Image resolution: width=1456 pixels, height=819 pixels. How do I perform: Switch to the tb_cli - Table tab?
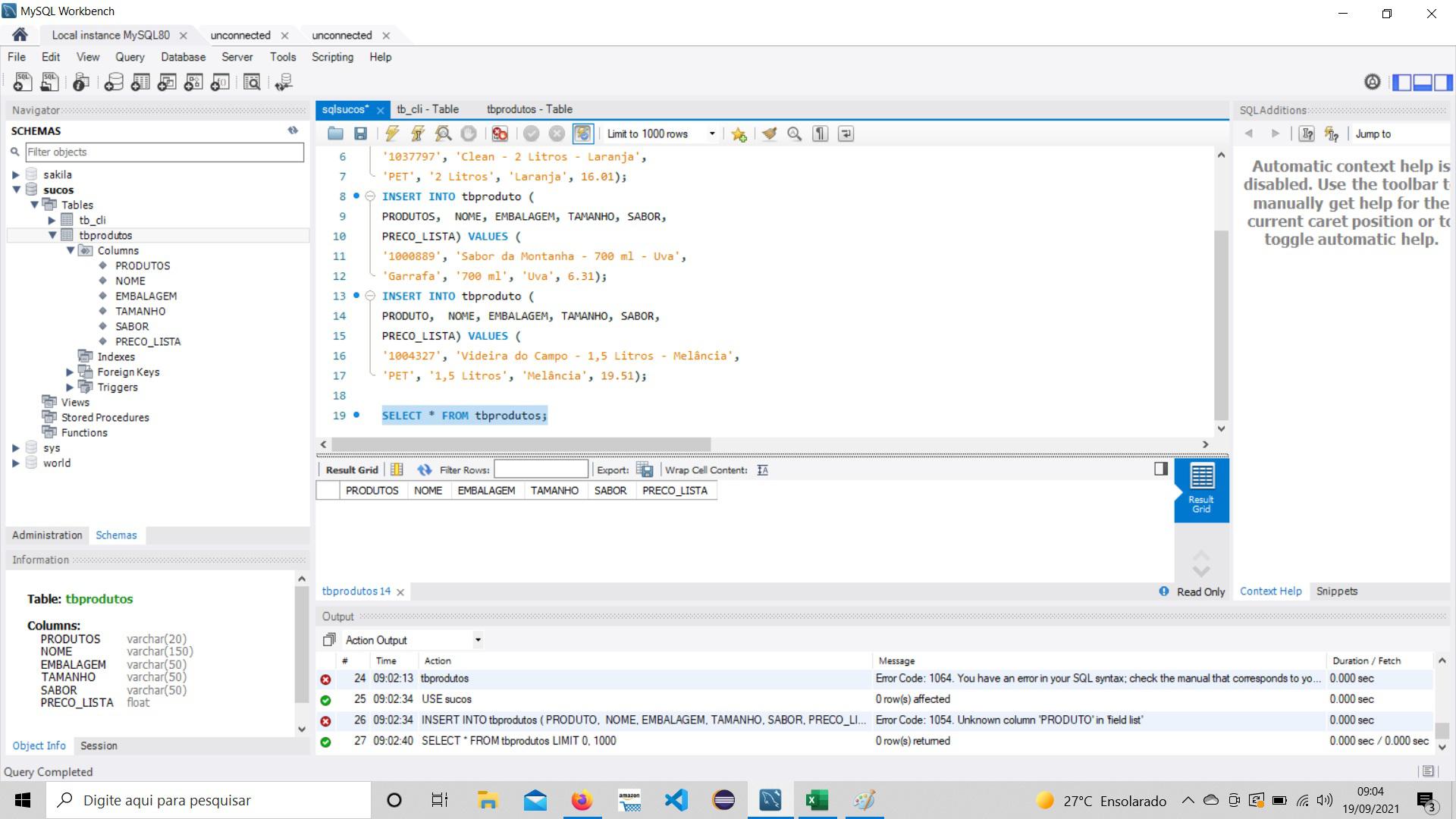pos(428,109)
